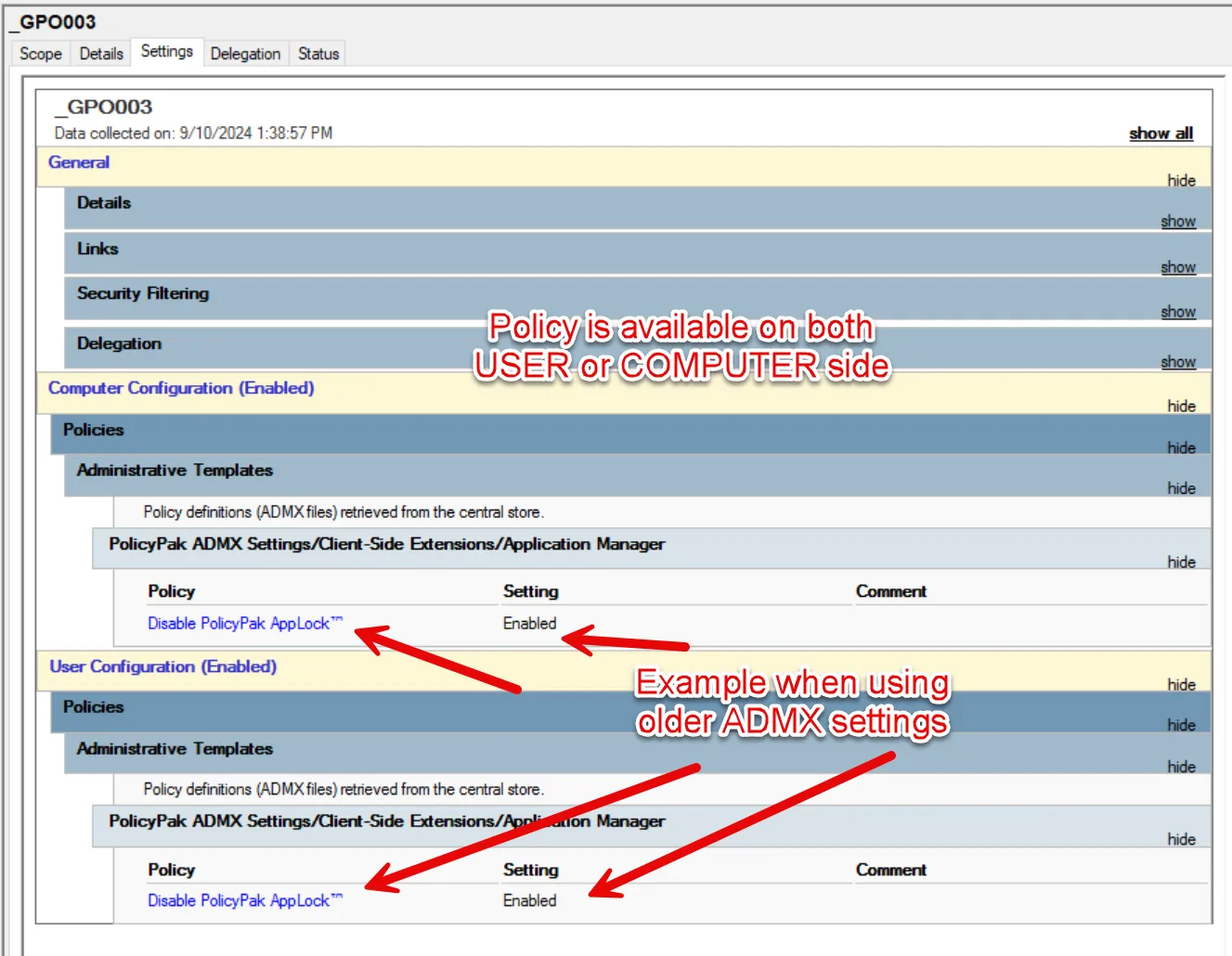
Task: Expand the Security Filtering section
Action: 1177,312
